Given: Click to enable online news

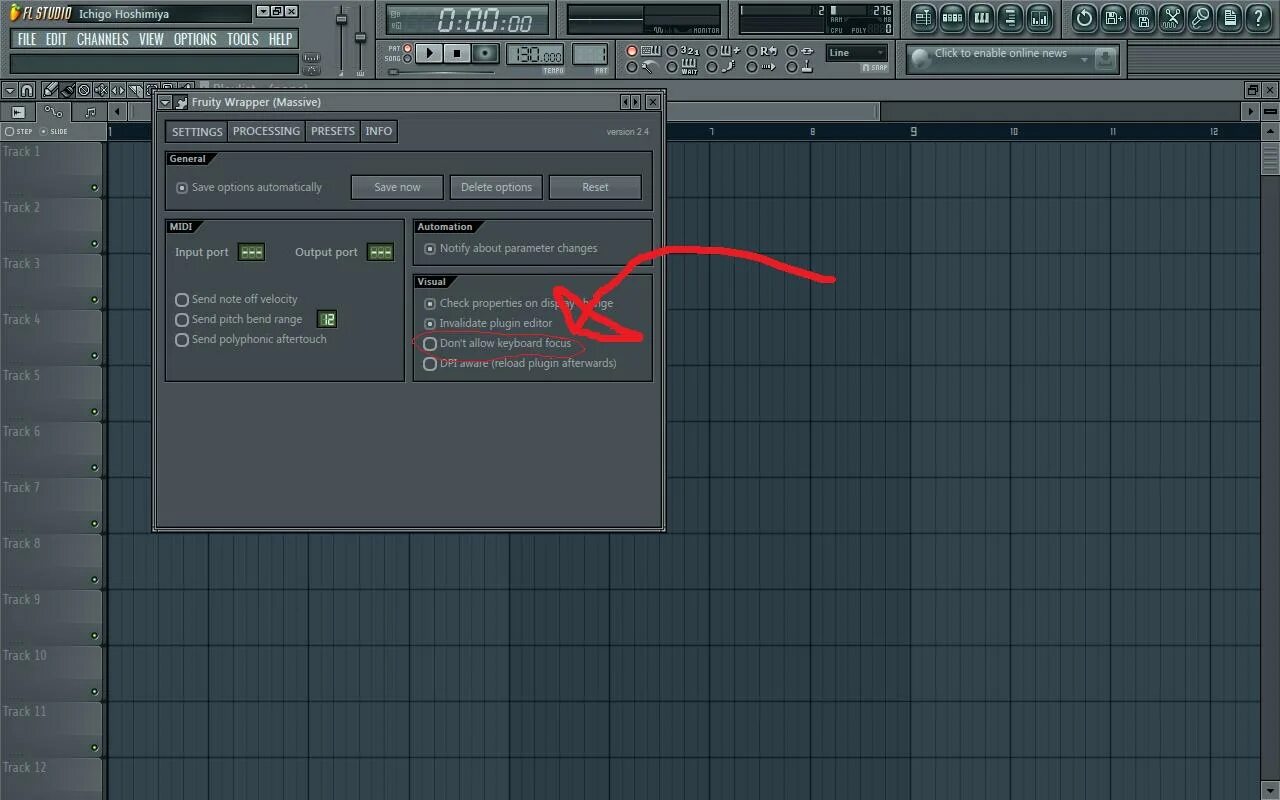Looking at the screenshot, I should (1000, 54).
